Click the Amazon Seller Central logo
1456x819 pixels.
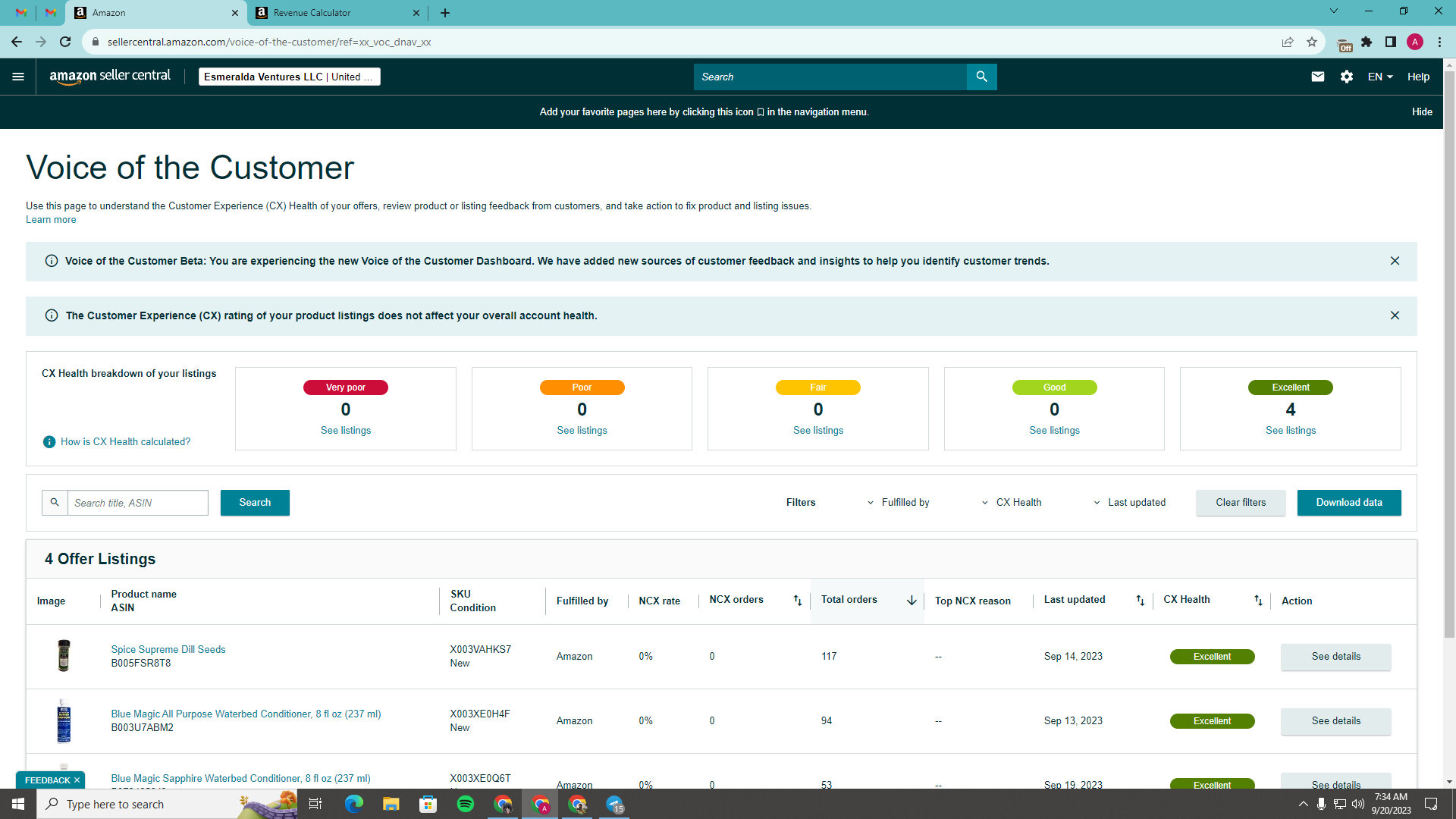point(110,77)
